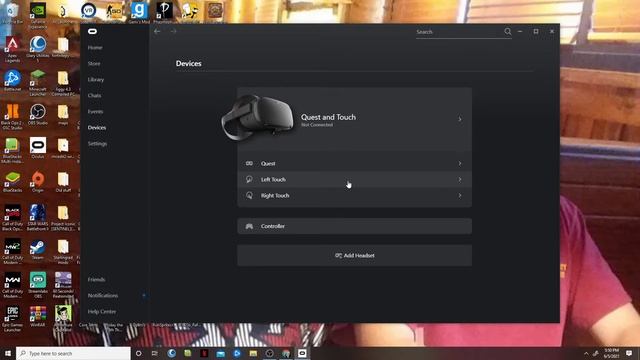This screenshot has width=640, height=360.
Task: Open Steam desktop shortcut
Action: 38,249
